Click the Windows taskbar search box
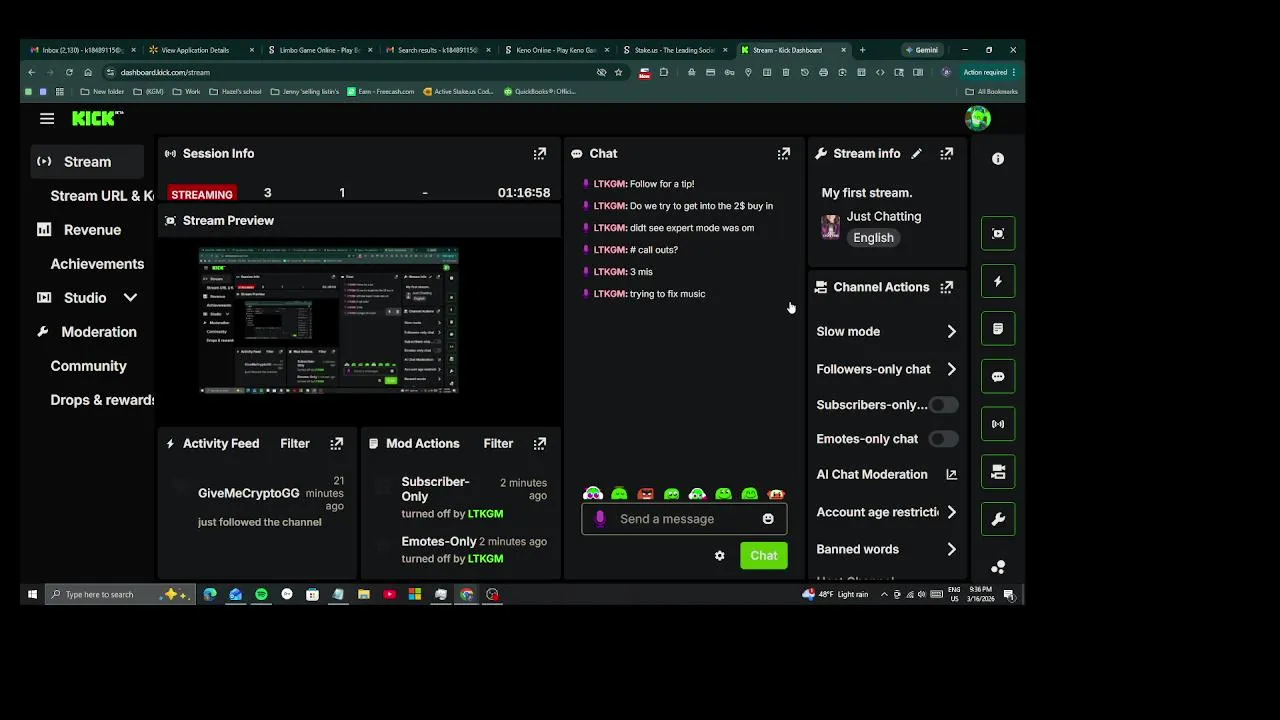Image resolution: width=1280 pixels, height=720 pixels. pyautogui.click(x=118, y=595)
